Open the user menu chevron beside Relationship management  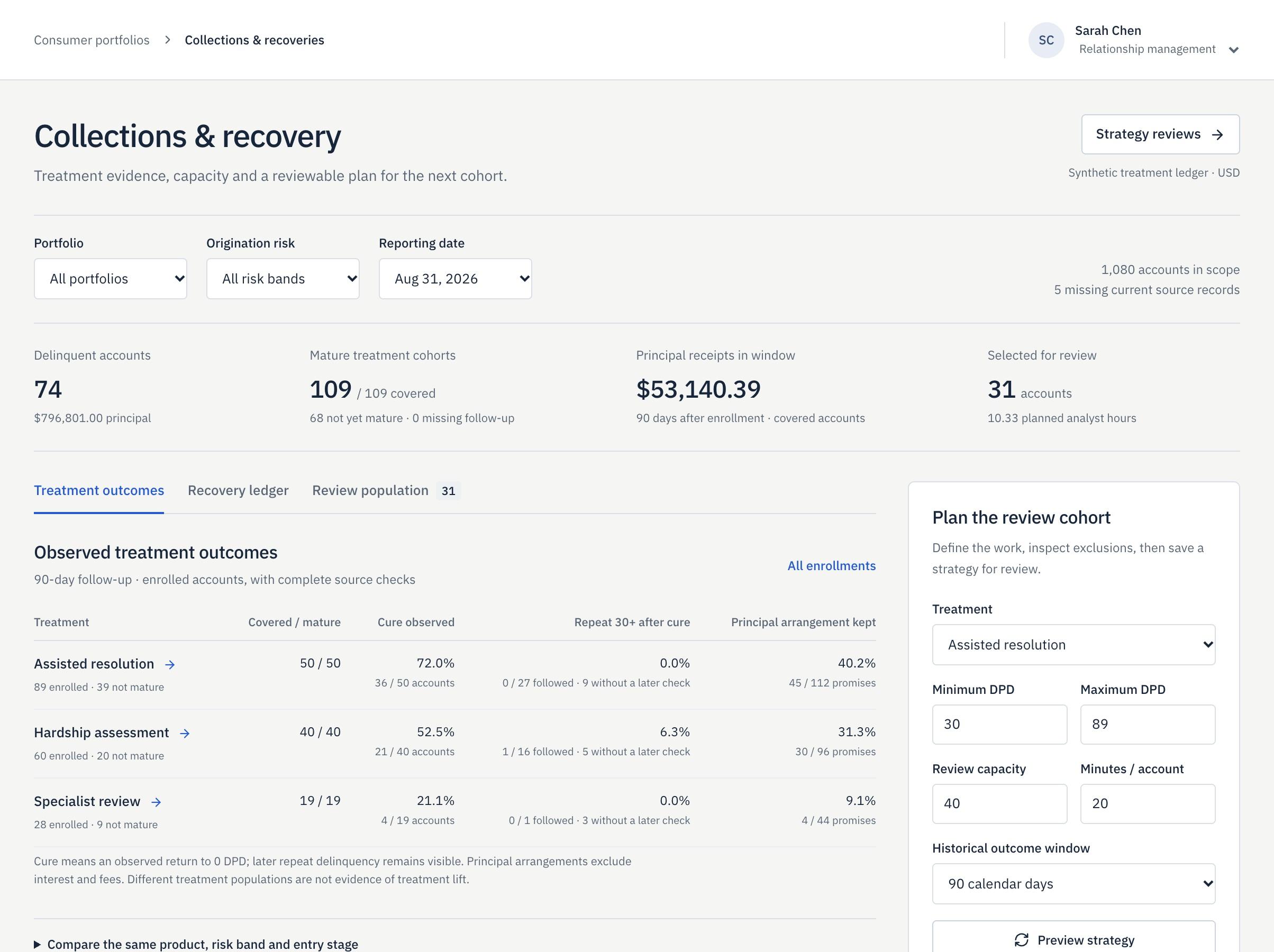point(1233,50)
